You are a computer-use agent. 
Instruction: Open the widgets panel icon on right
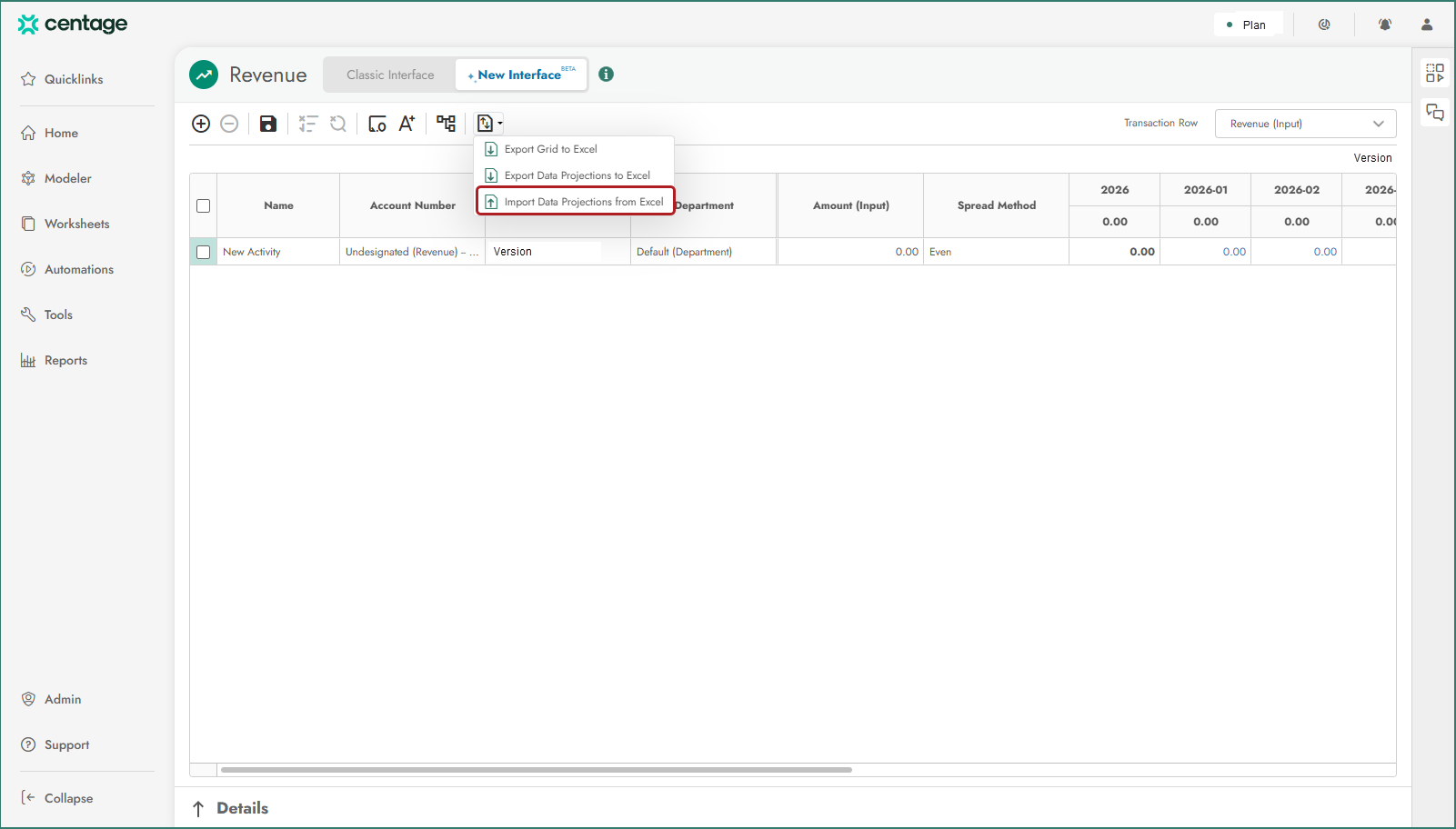pyautogui.click(x=1435, y=73)
